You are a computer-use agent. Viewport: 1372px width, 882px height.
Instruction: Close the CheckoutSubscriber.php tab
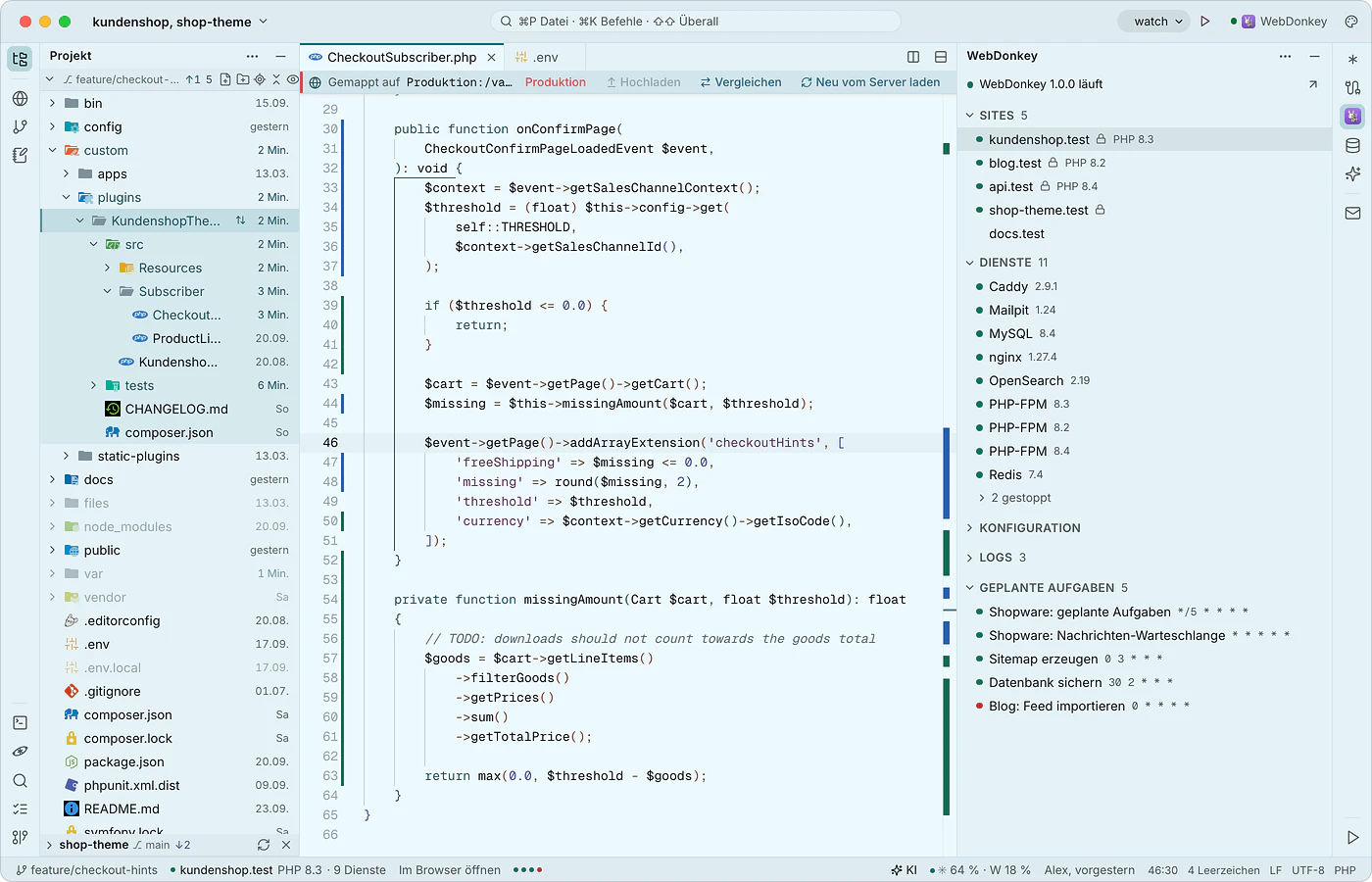tap(492, 57)
